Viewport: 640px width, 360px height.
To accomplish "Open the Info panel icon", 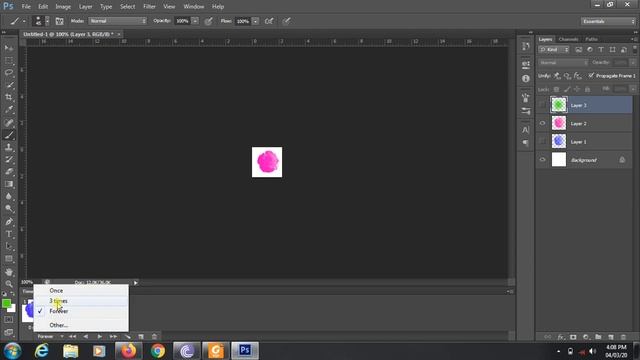I will click(x=526, y=78).
